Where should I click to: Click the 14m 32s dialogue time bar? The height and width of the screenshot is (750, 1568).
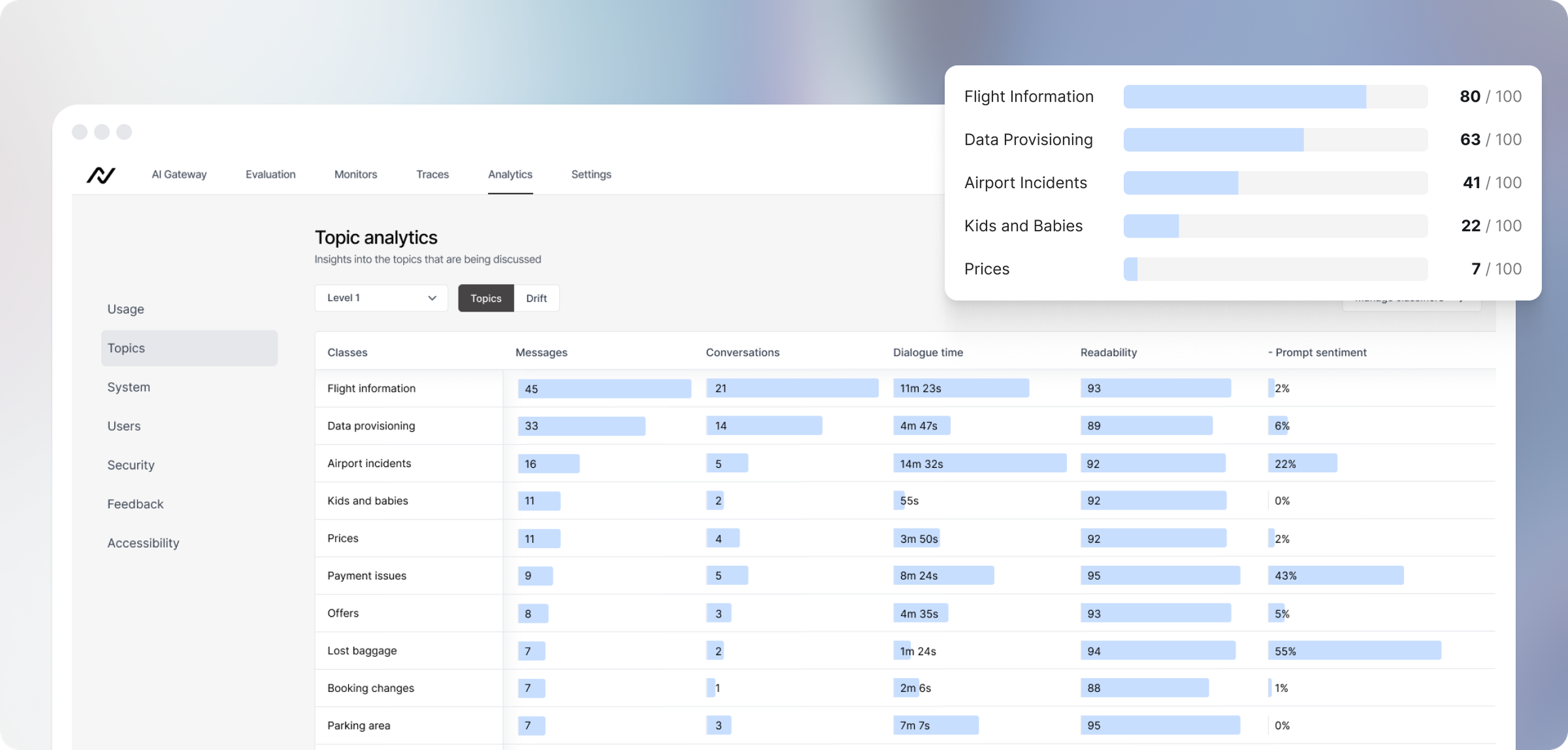(980, 463)
